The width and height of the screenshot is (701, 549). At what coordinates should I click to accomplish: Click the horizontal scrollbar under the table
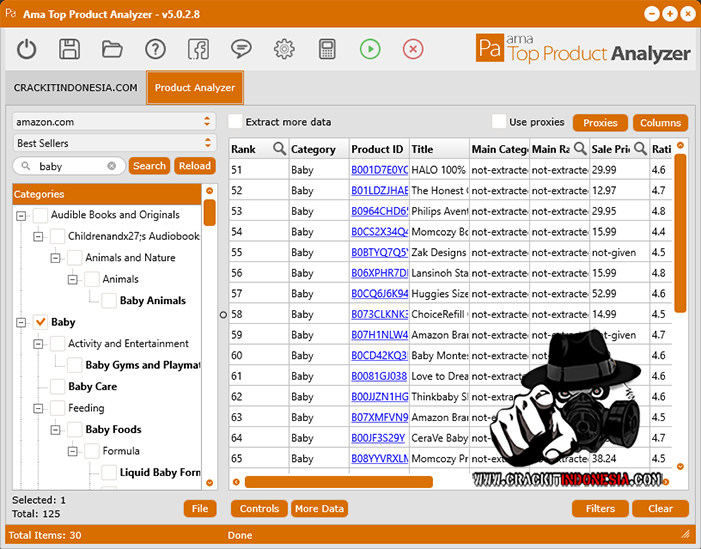(339, 482)
